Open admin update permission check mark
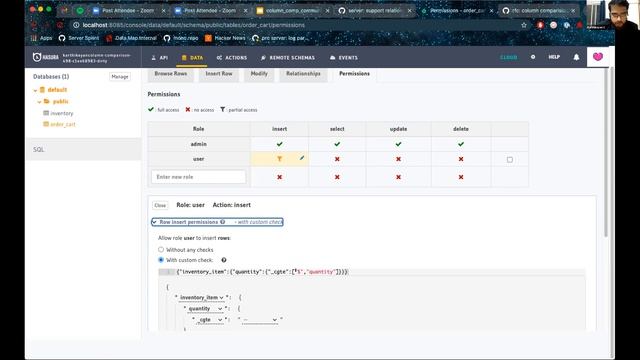The image size is (640, 360). point(398,144)
